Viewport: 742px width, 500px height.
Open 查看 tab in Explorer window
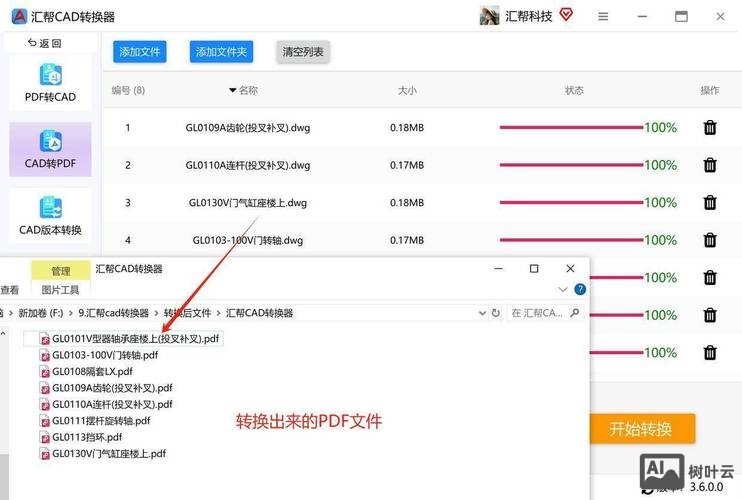(x=9, y=289)
